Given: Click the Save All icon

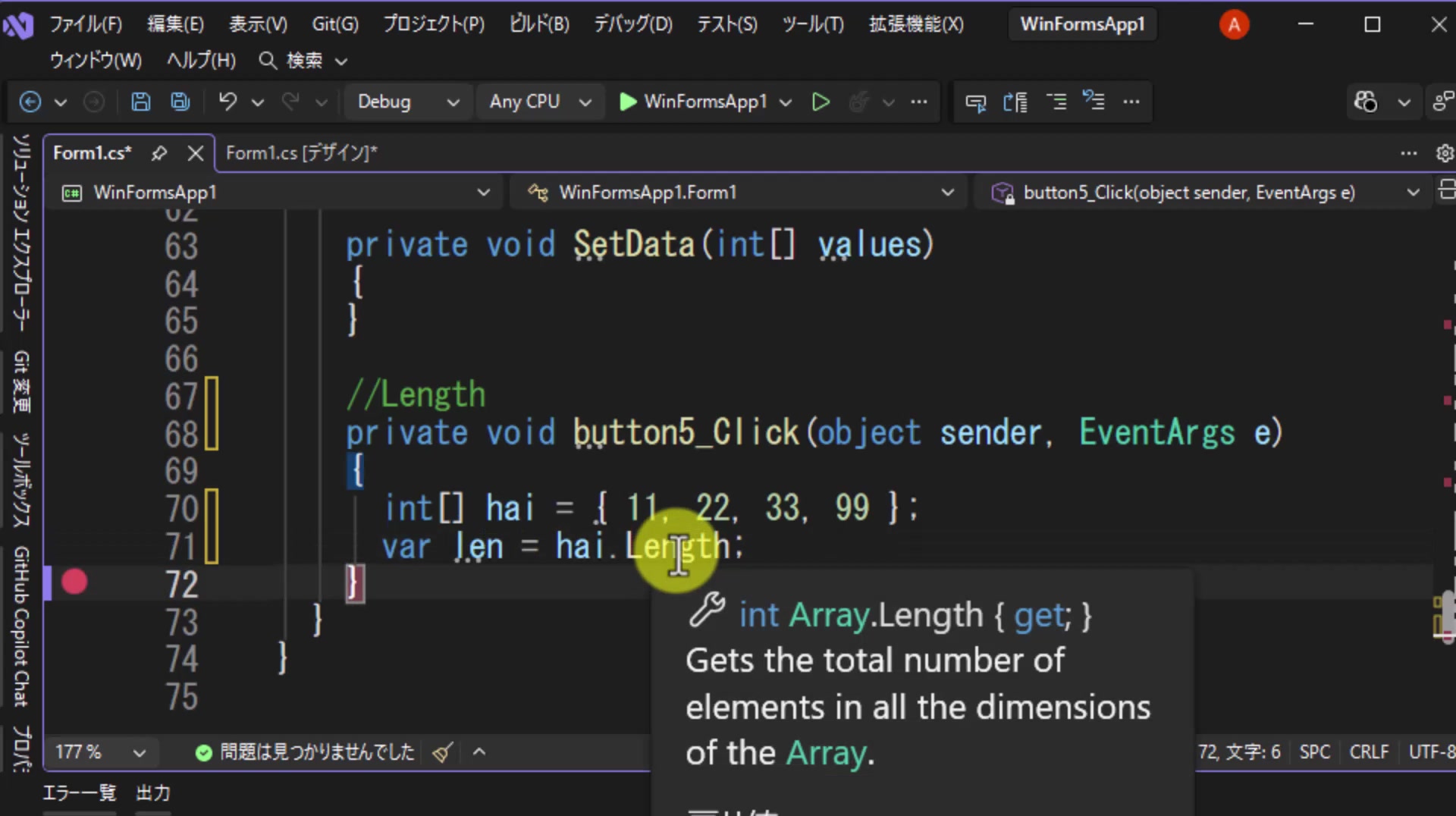Looking at the screenshot, I should point(180,102).
